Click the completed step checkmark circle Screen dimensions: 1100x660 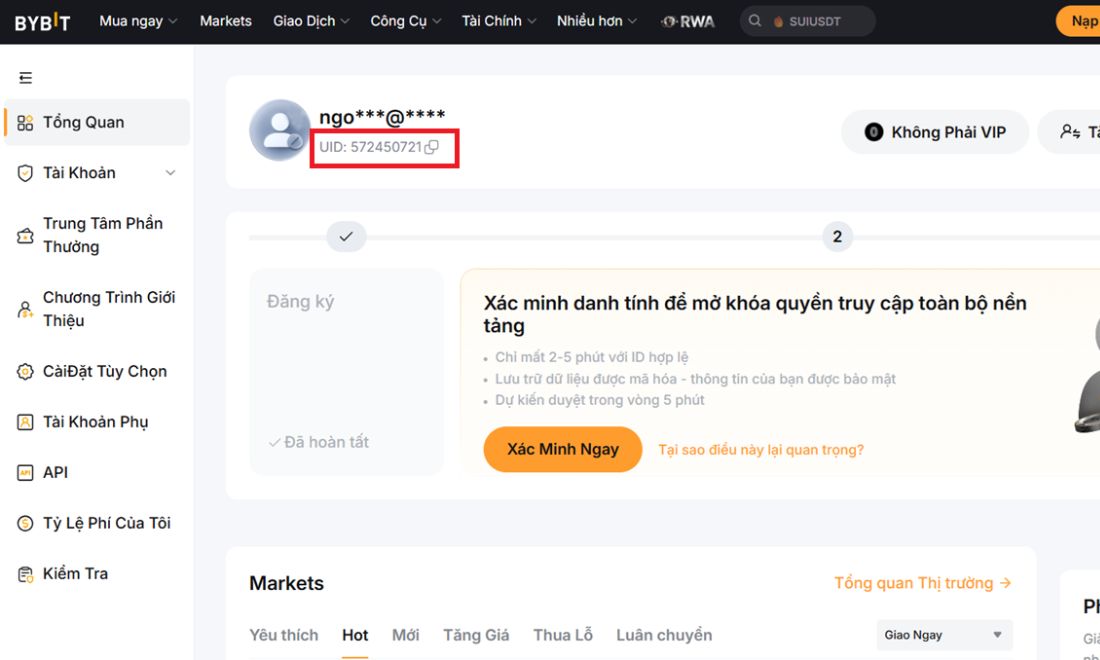click(346, 236)
